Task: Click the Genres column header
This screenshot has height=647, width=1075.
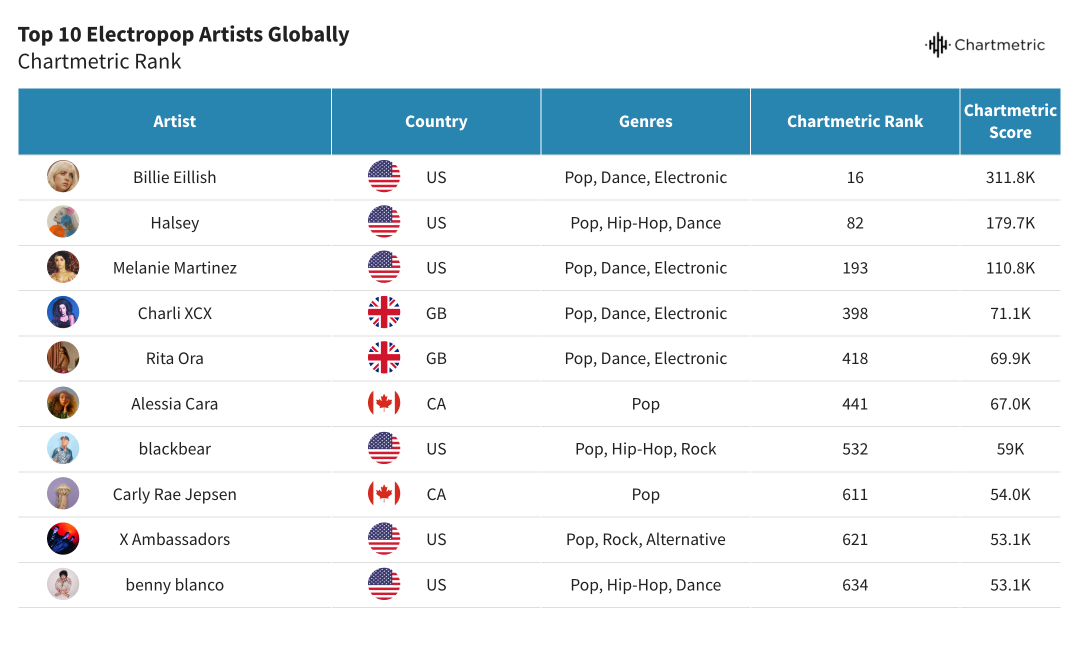Action: pos(646,122)
